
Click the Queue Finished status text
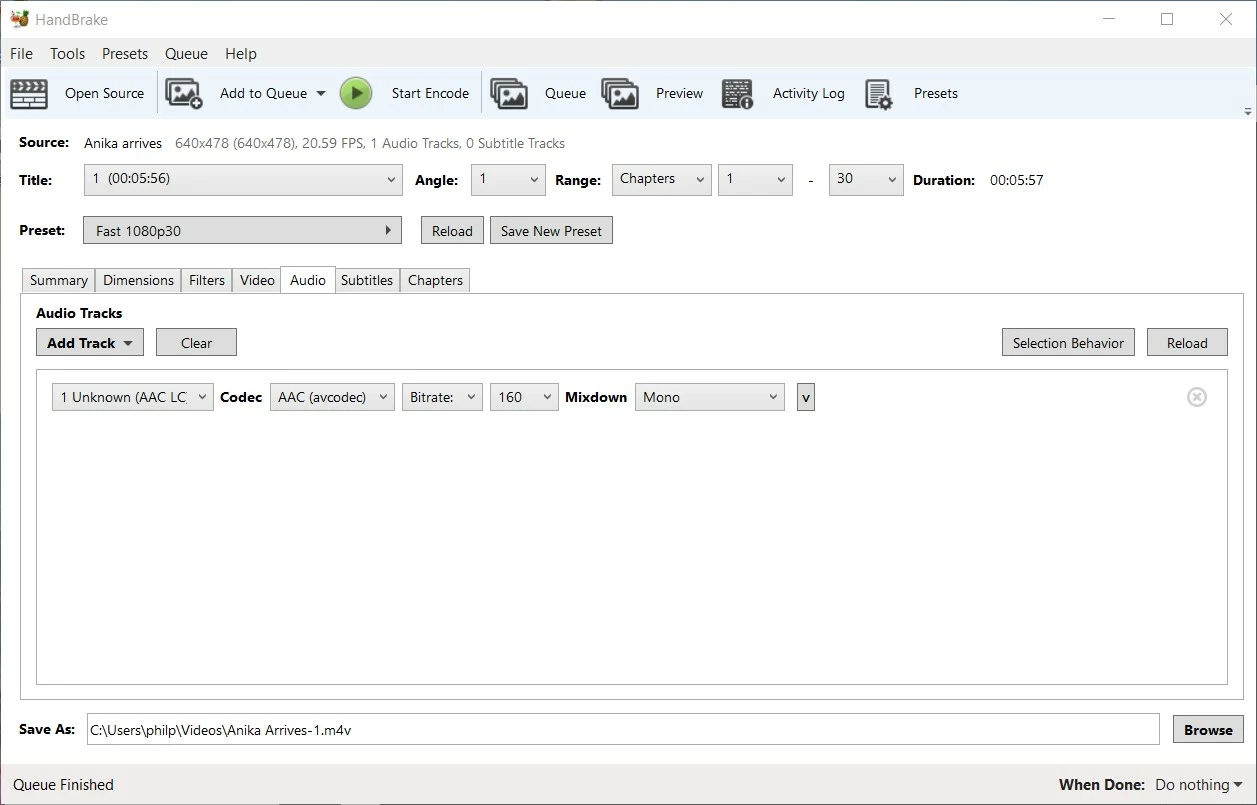63,785
